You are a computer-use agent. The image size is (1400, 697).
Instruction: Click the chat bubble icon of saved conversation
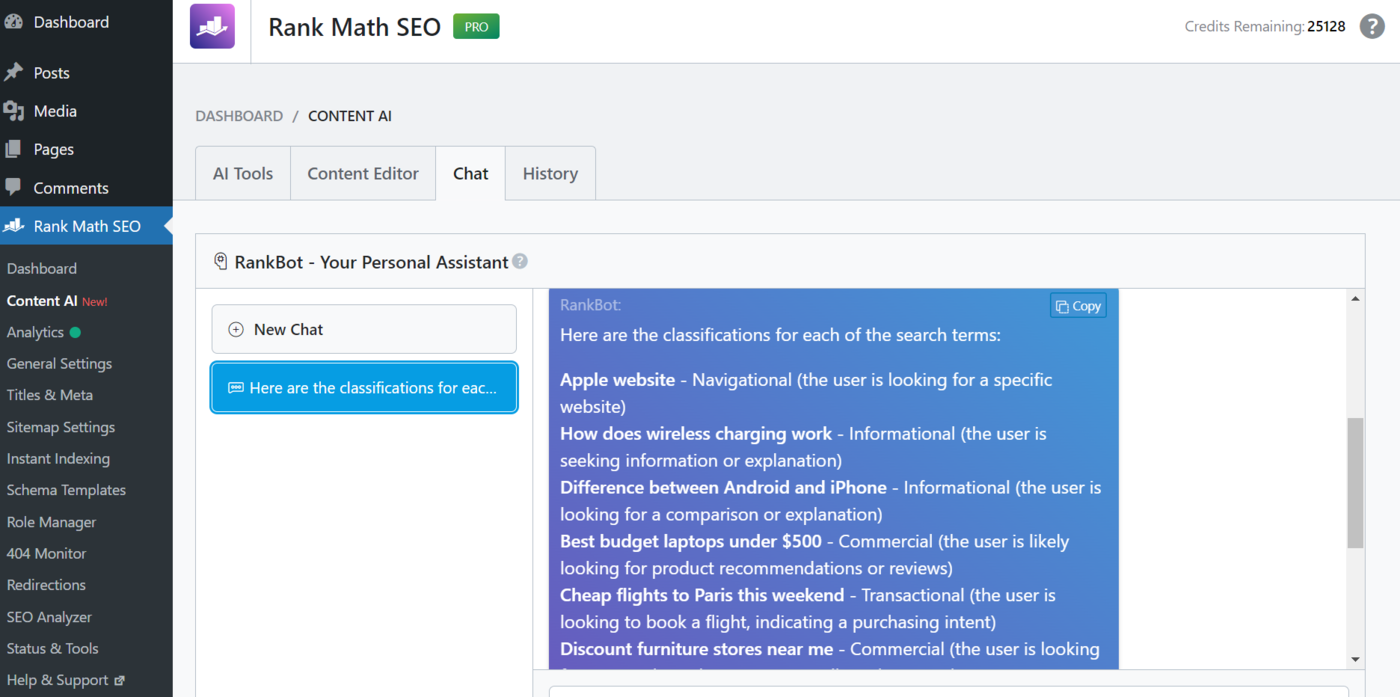tap(236, 388)
